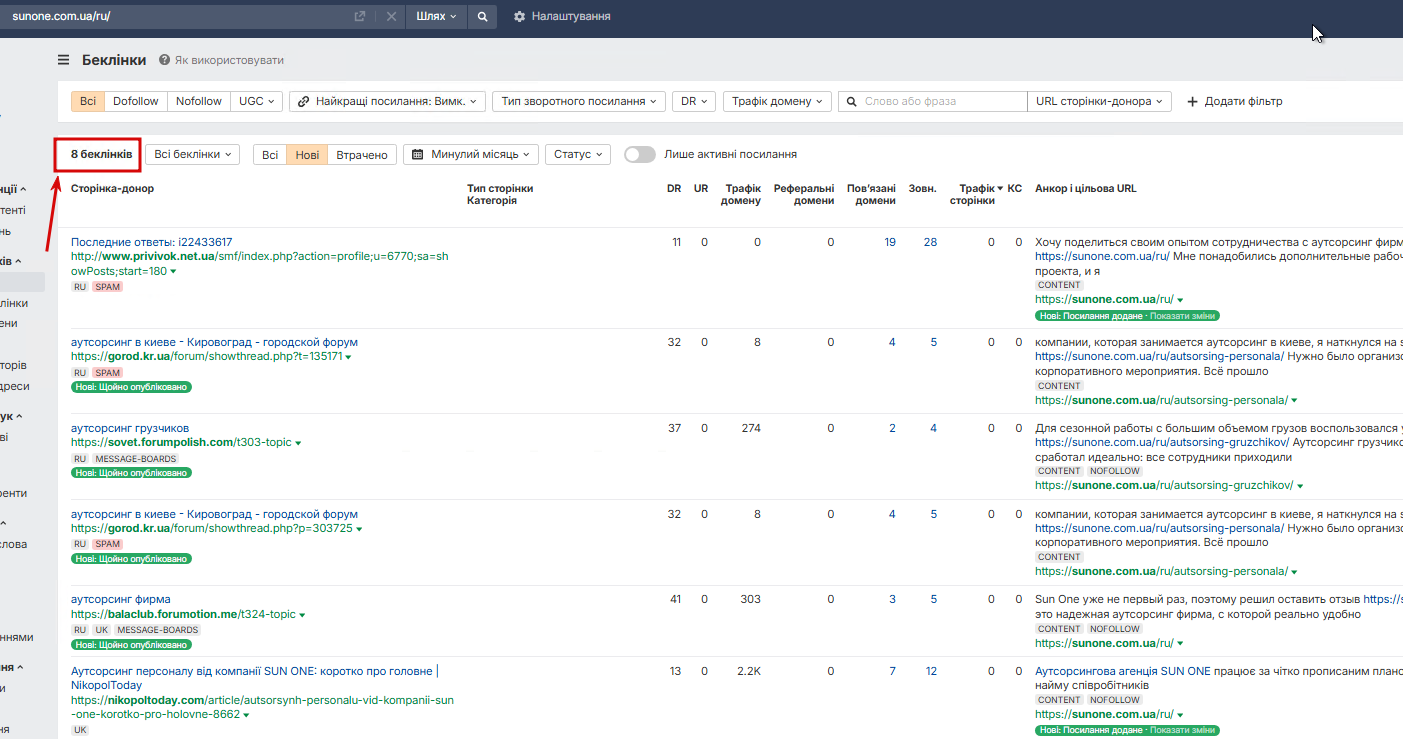Click the search magnifier button in top bar
This screenshot has height=739, width=1404.
point(482,17)
